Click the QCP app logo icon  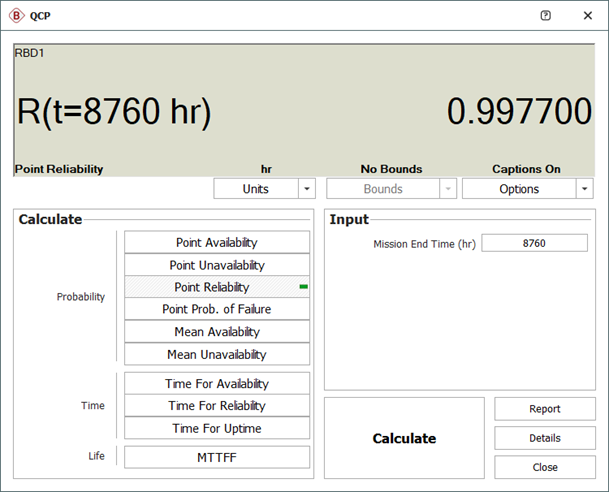pyautogui.click(x=16, y=16)
